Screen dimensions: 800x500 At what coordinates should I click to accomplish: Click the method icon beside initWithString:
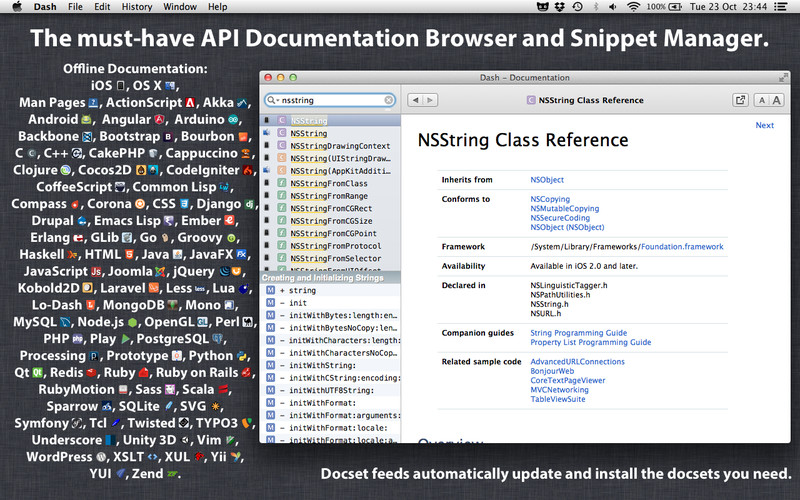coord(270,365)
